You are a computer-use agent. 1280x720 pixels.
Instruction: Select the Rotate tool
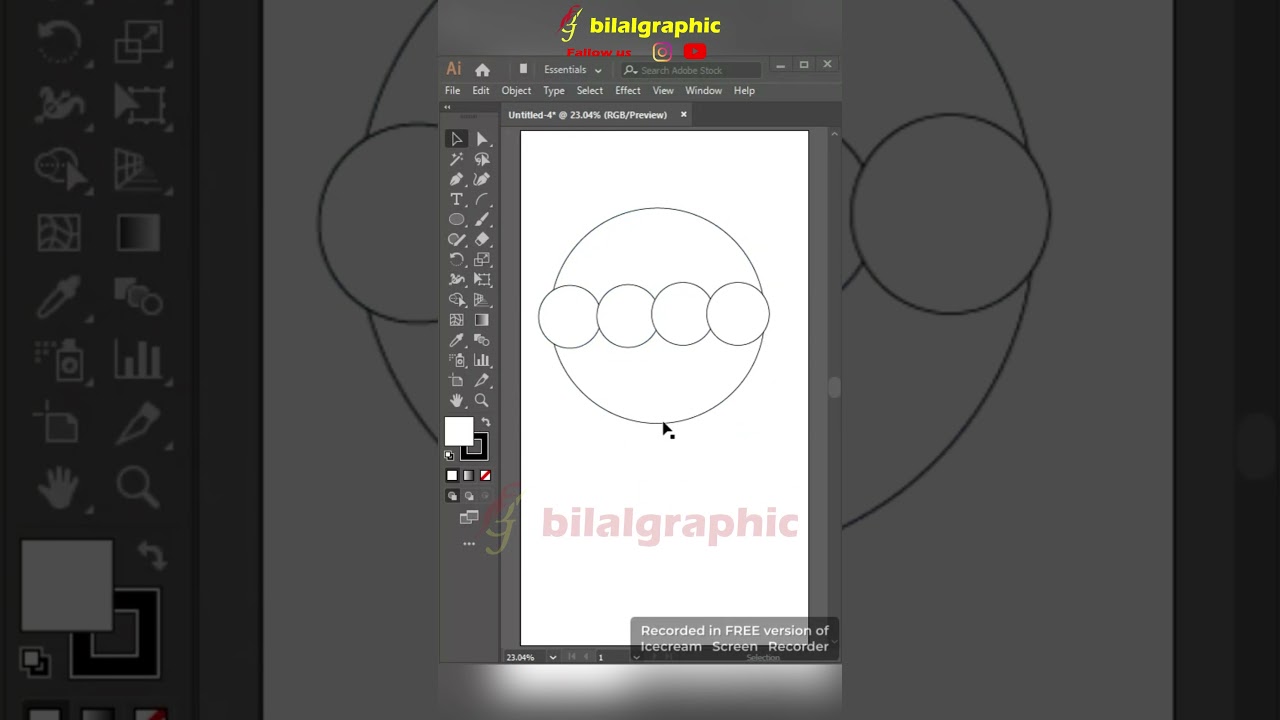457,259
